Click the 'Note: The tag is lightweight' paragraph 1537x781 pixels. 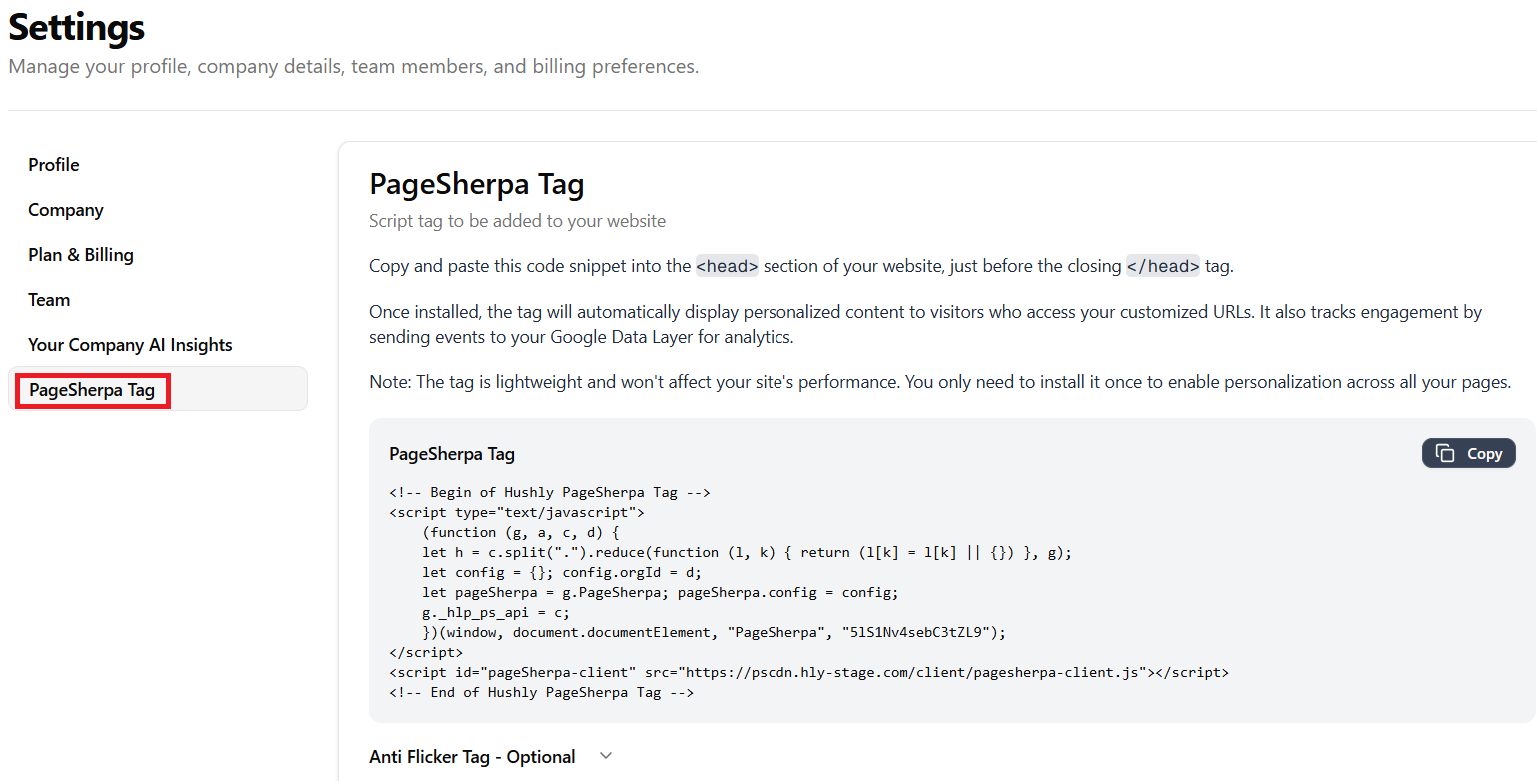point(940,382)
